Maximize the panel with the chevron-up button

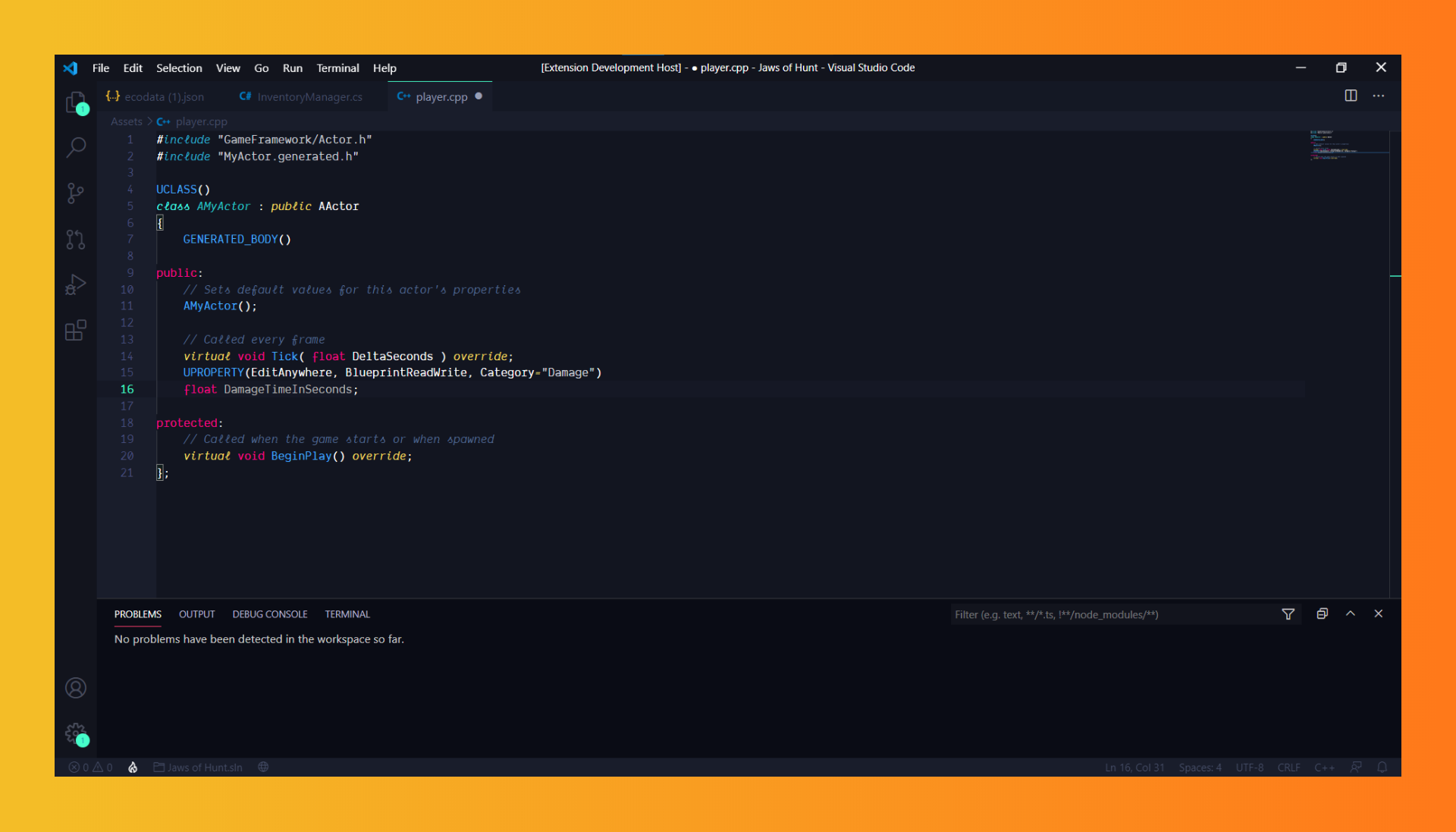[x=1351, y=614]
